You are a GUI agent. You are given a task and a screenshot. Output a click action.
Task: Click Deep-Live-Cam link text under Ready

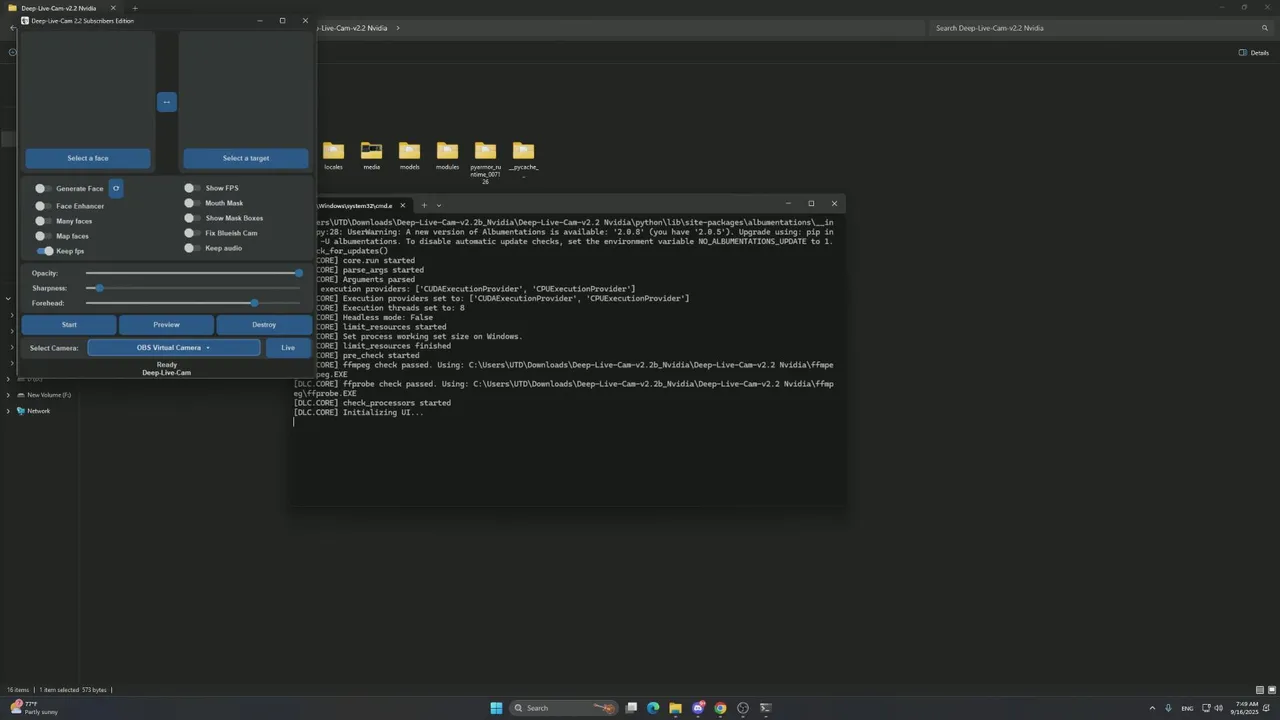click(x=166, y=373)
